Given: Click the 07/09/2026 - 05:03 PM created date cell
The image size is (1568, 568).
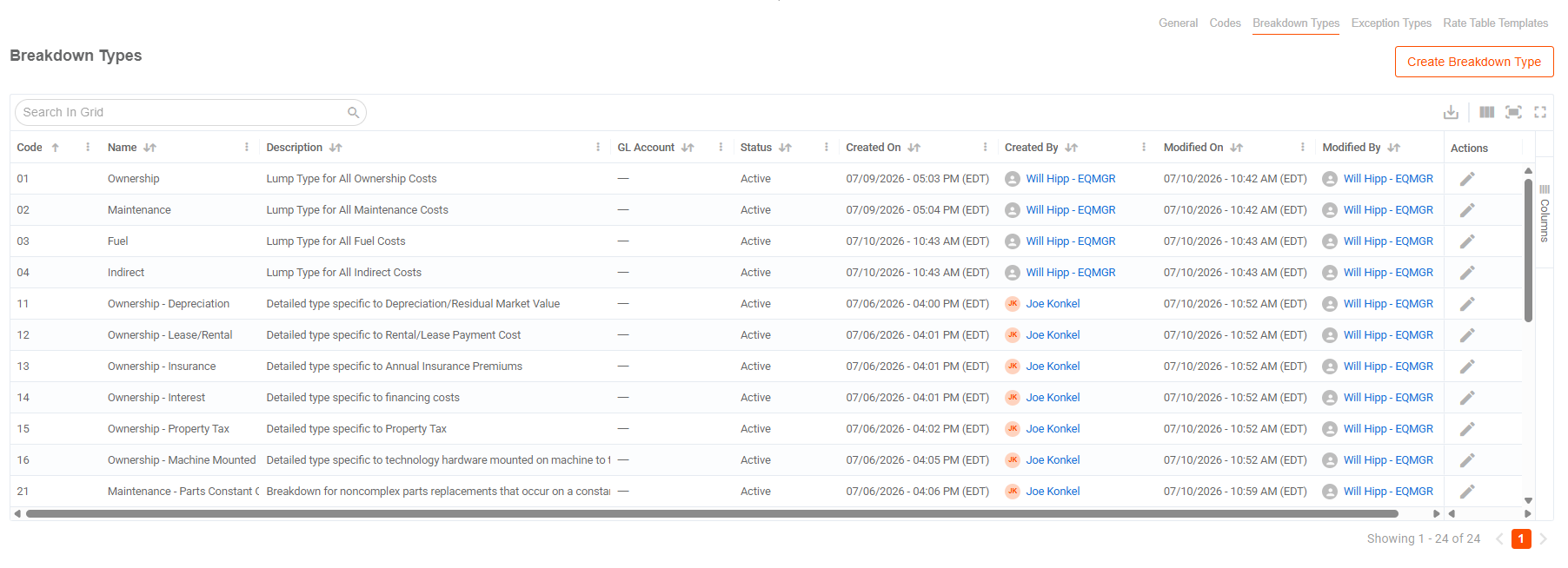Looking at the screenshot, I should (x=917, y=179).
